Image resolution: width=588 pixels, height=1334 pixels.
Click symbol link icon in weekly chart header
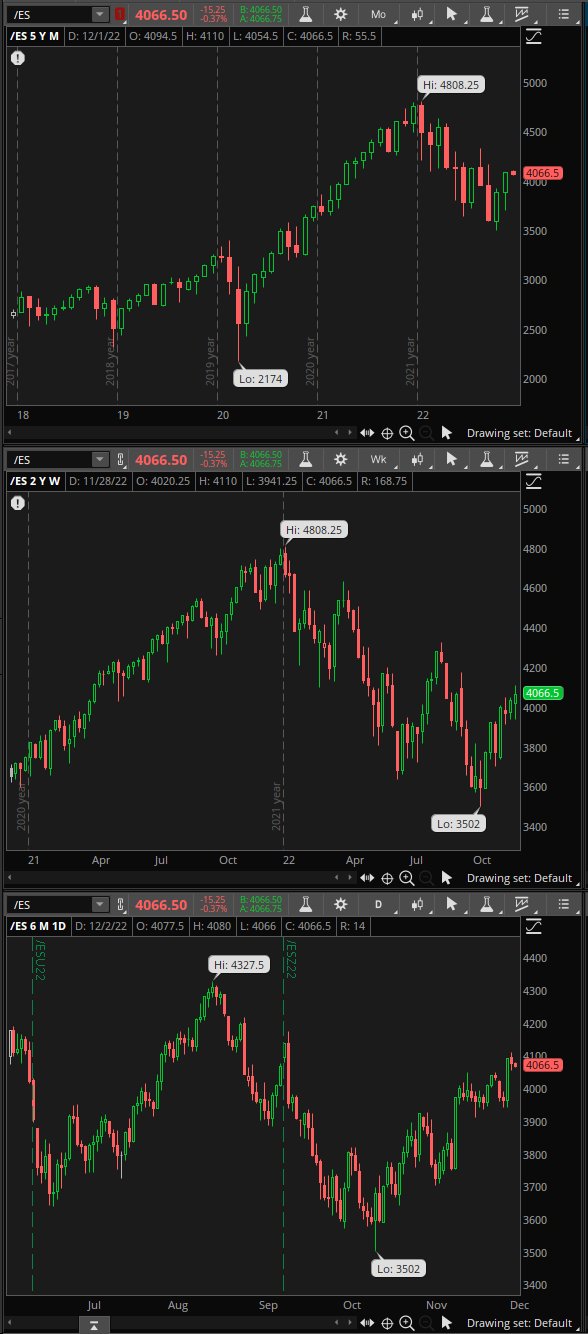[121, 460]
